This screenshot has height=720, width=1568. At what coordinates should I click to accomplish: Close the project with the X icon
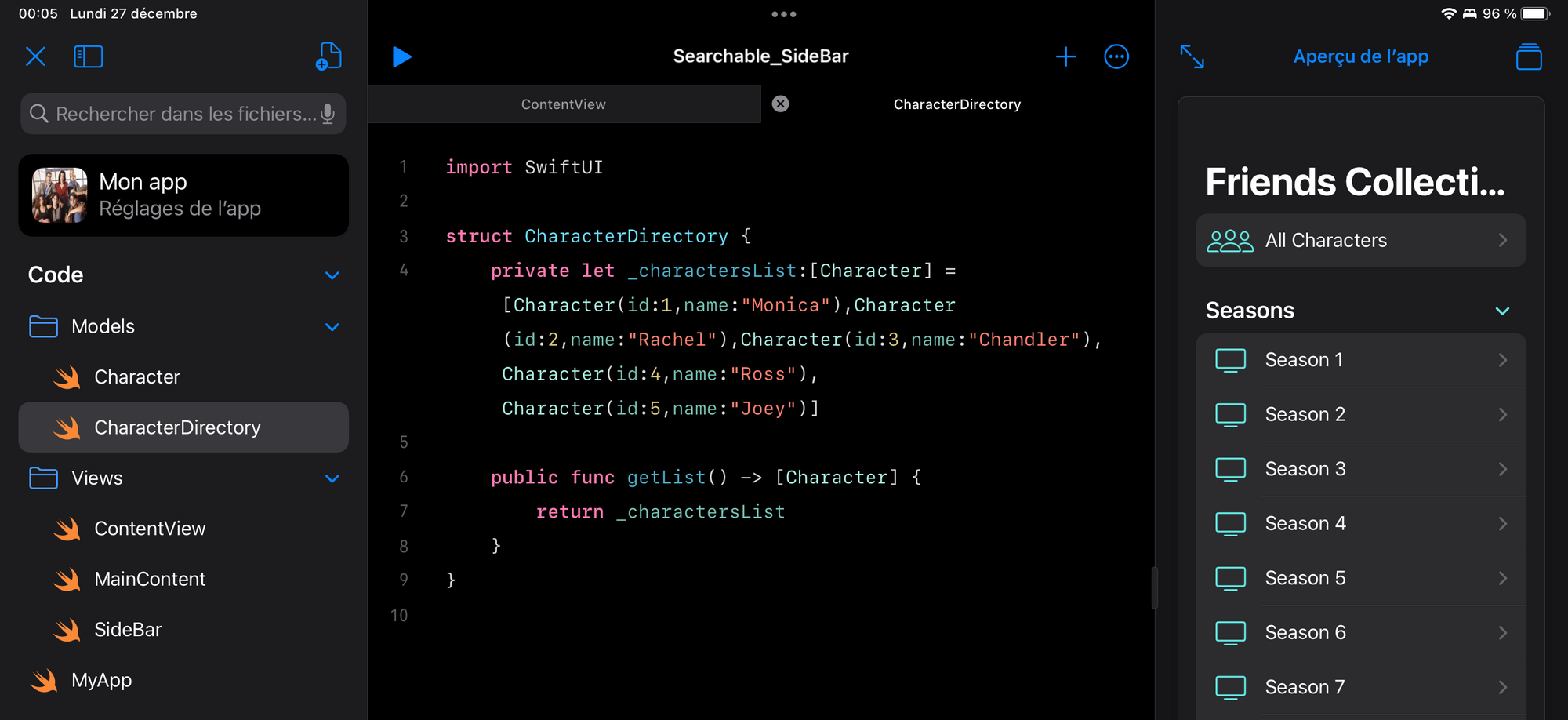pos(35,56)
